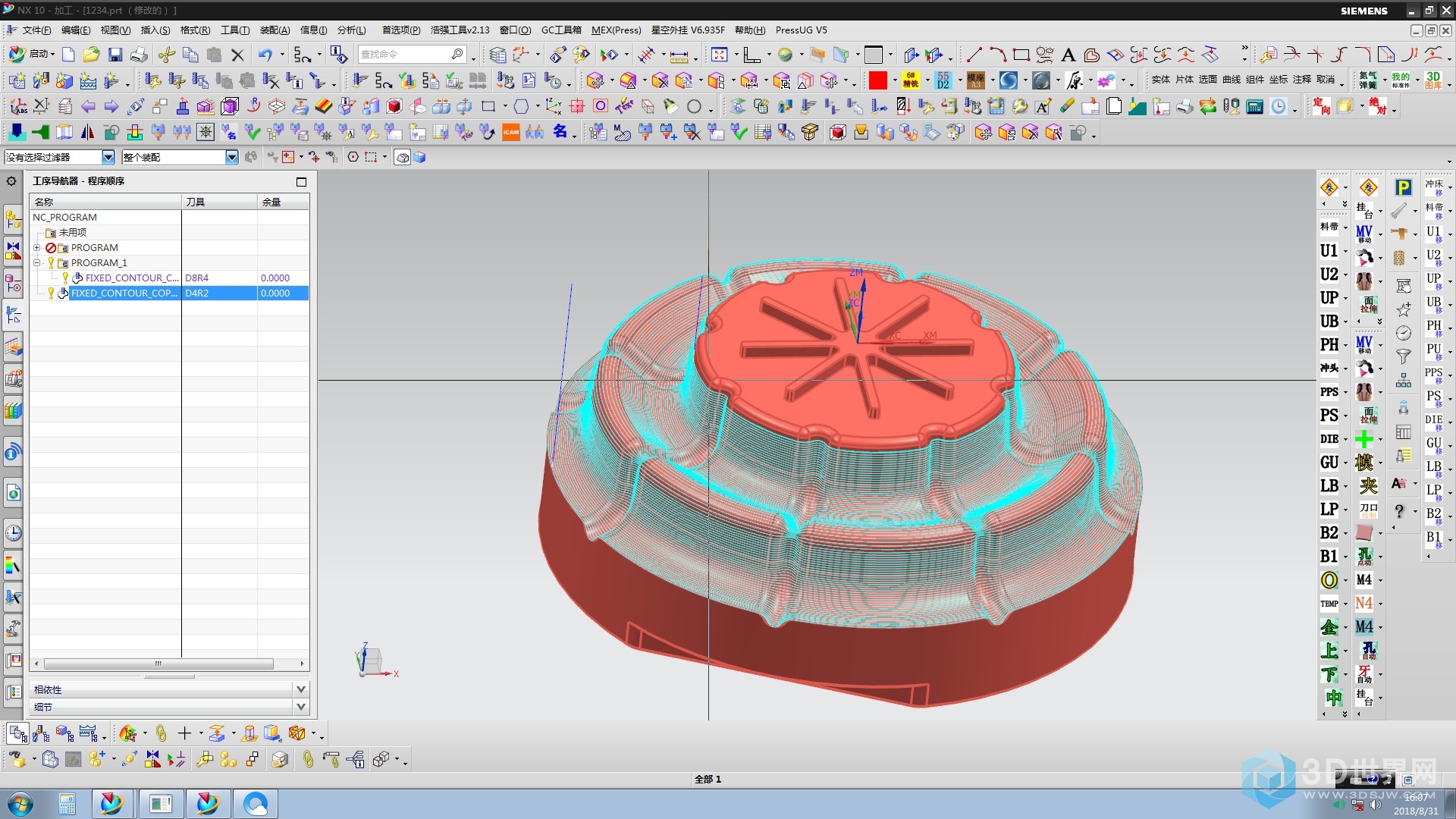Viewport: 1456px width, 819px height.
Task: Open the 启动 start dropdown
Action: click(31, 55)
